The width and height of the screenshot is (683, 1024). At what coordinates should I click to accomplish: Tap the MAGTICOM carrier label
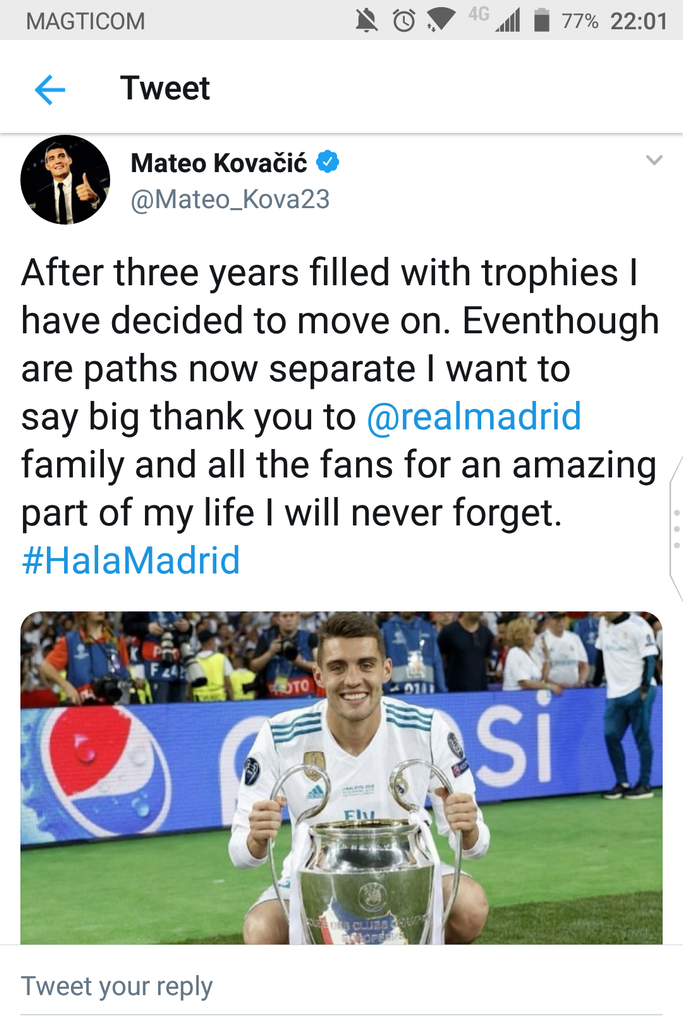click(85, 21)
